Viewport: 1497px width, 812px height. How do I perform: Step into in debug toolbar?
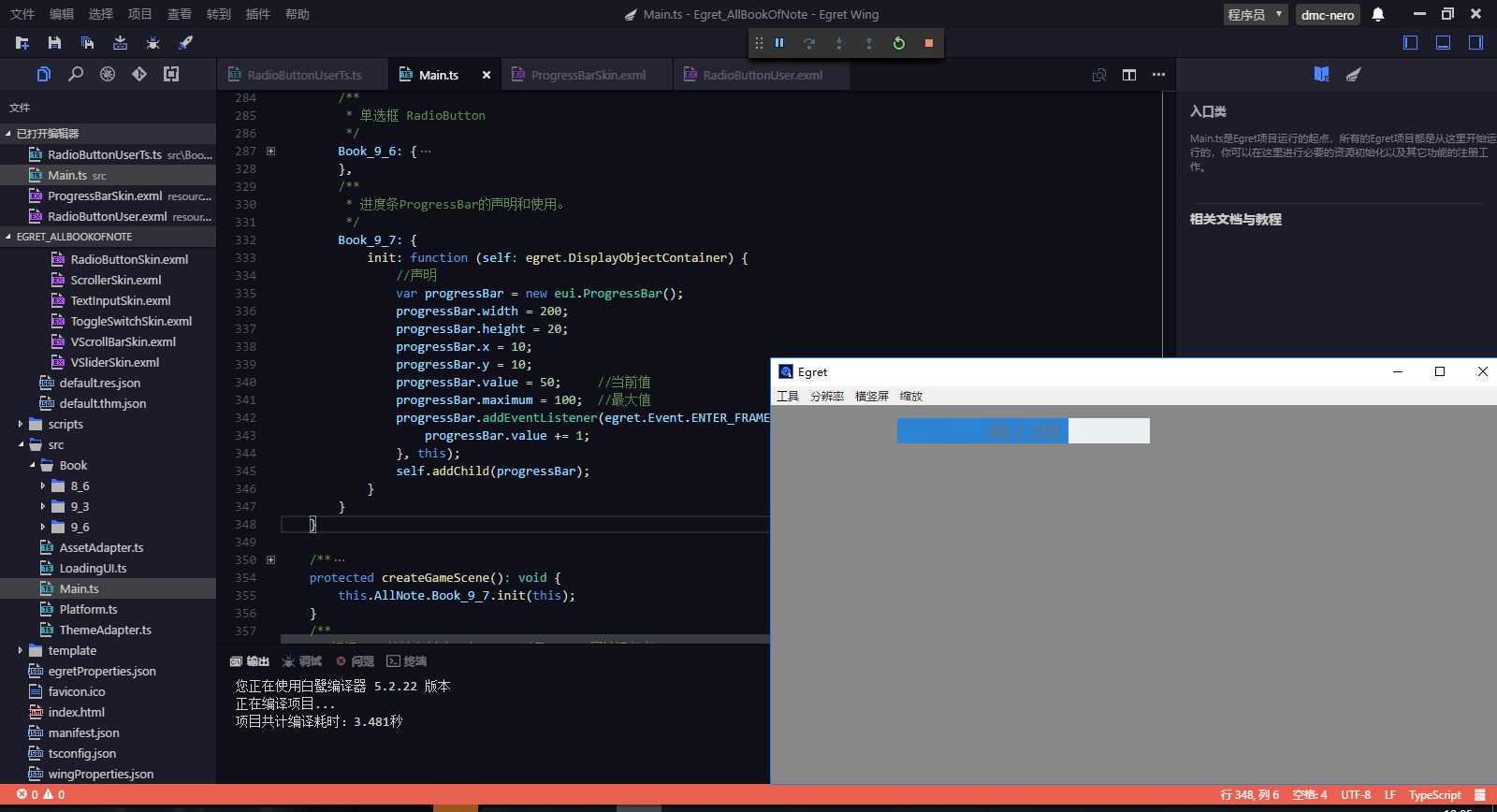coord(839,43)
